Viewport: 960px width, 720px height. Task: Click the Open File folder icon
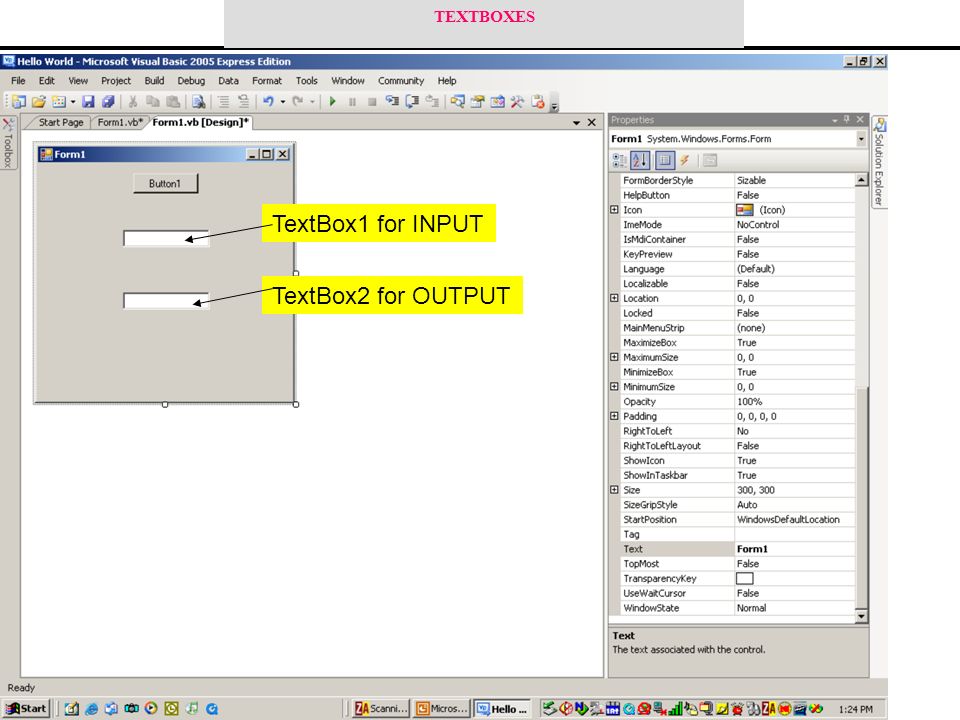pos(39,102)
